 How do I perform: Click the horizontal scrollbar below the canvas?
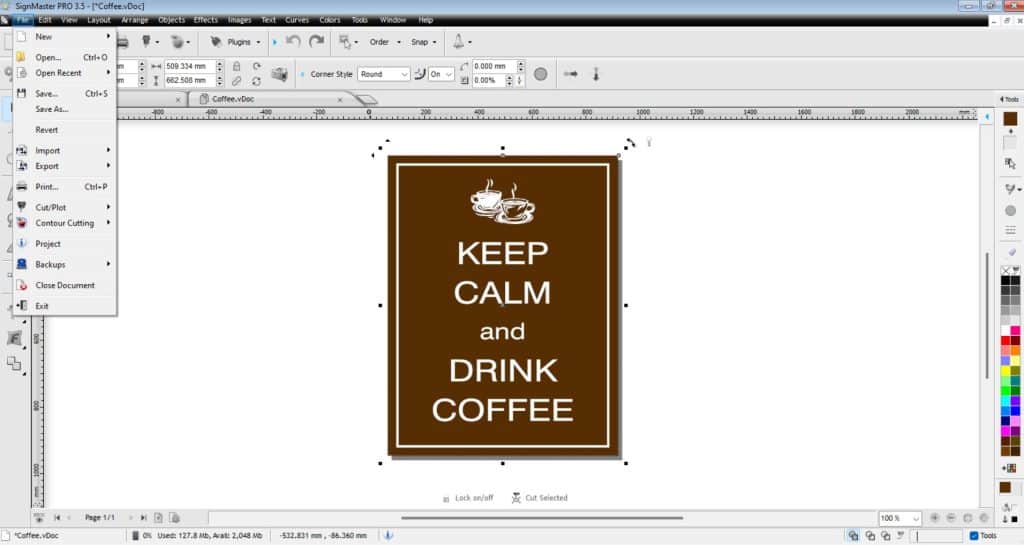pos(542,518)
